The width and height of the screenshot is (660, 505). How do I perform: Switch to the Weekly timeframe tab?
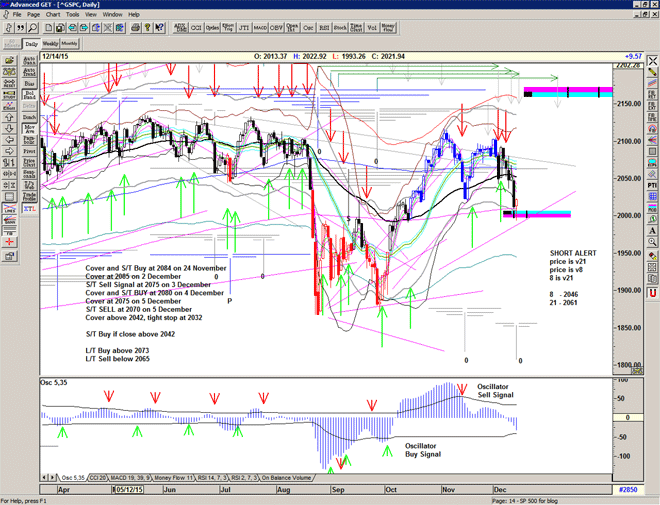pos(50,44)
